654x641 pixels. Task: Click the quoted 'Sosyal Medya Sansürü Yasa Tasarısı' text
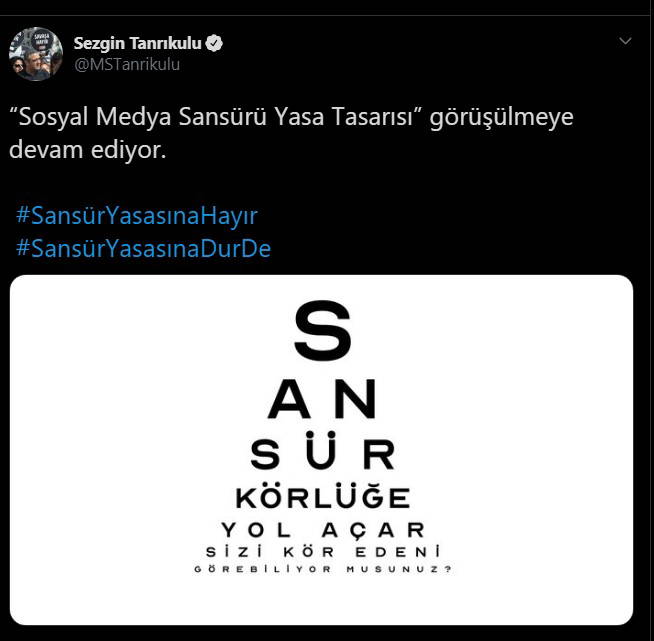[x=216, y=117]
